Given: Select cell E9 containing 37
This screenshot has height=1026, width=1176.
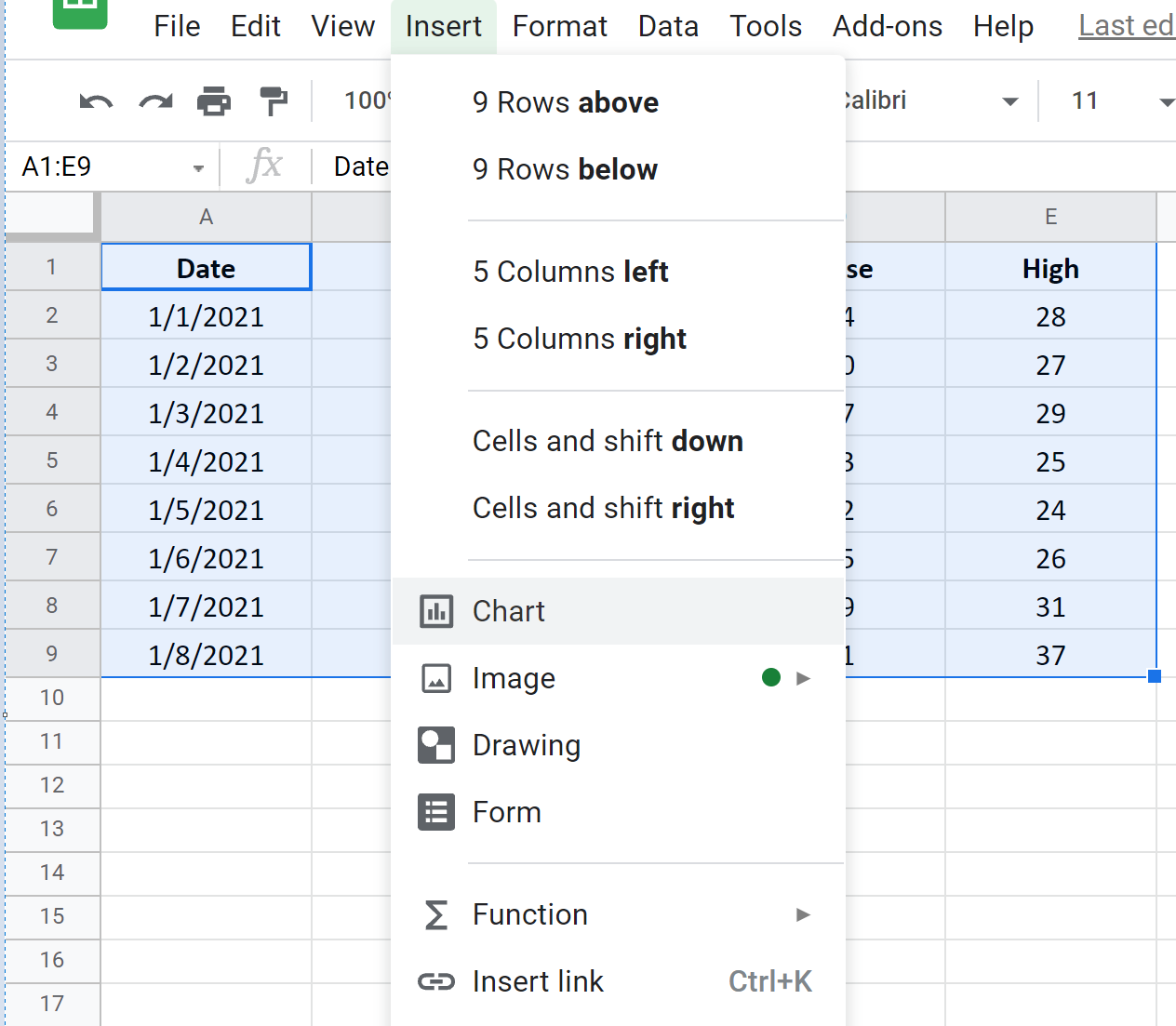Looking at the screenshot, I should click(x=1050, y=655).
